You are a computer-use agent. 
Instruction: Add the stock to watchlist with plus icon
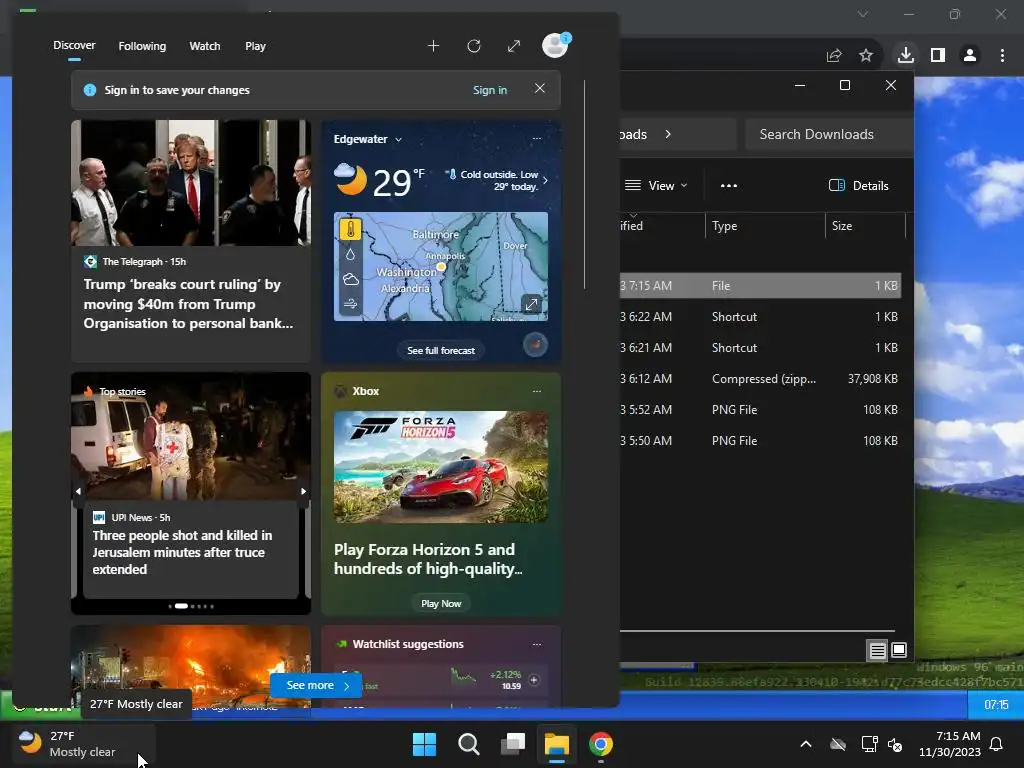point(534,680)
